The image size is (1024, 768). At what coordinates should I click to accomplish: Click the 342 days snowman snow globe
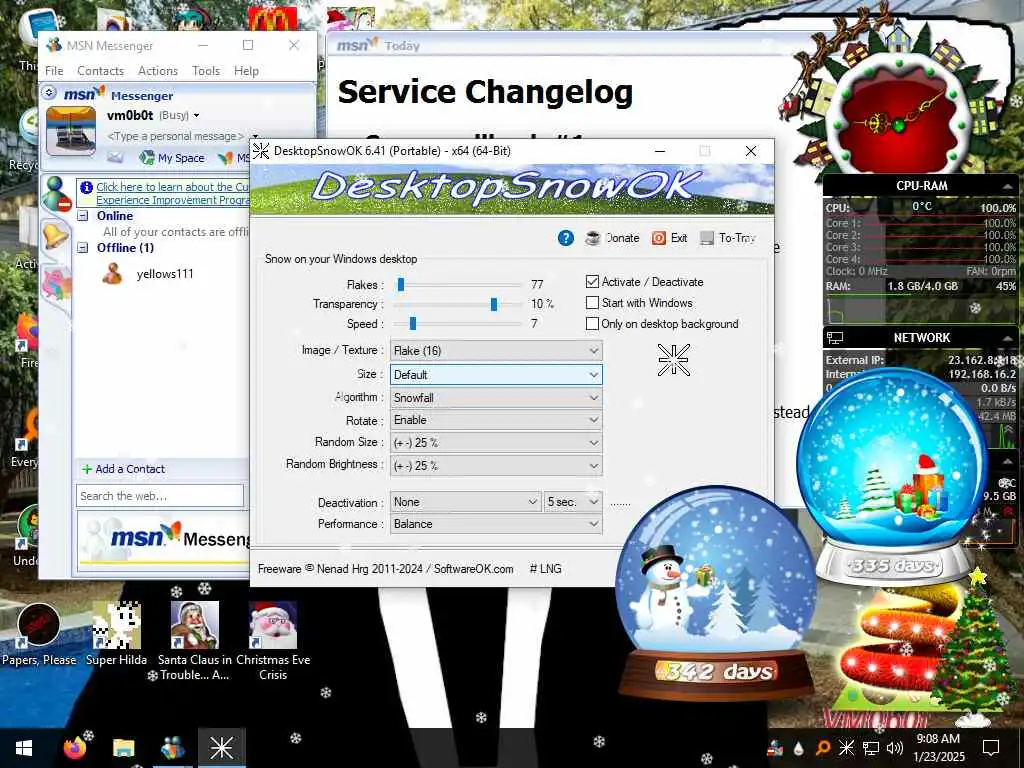716,591
